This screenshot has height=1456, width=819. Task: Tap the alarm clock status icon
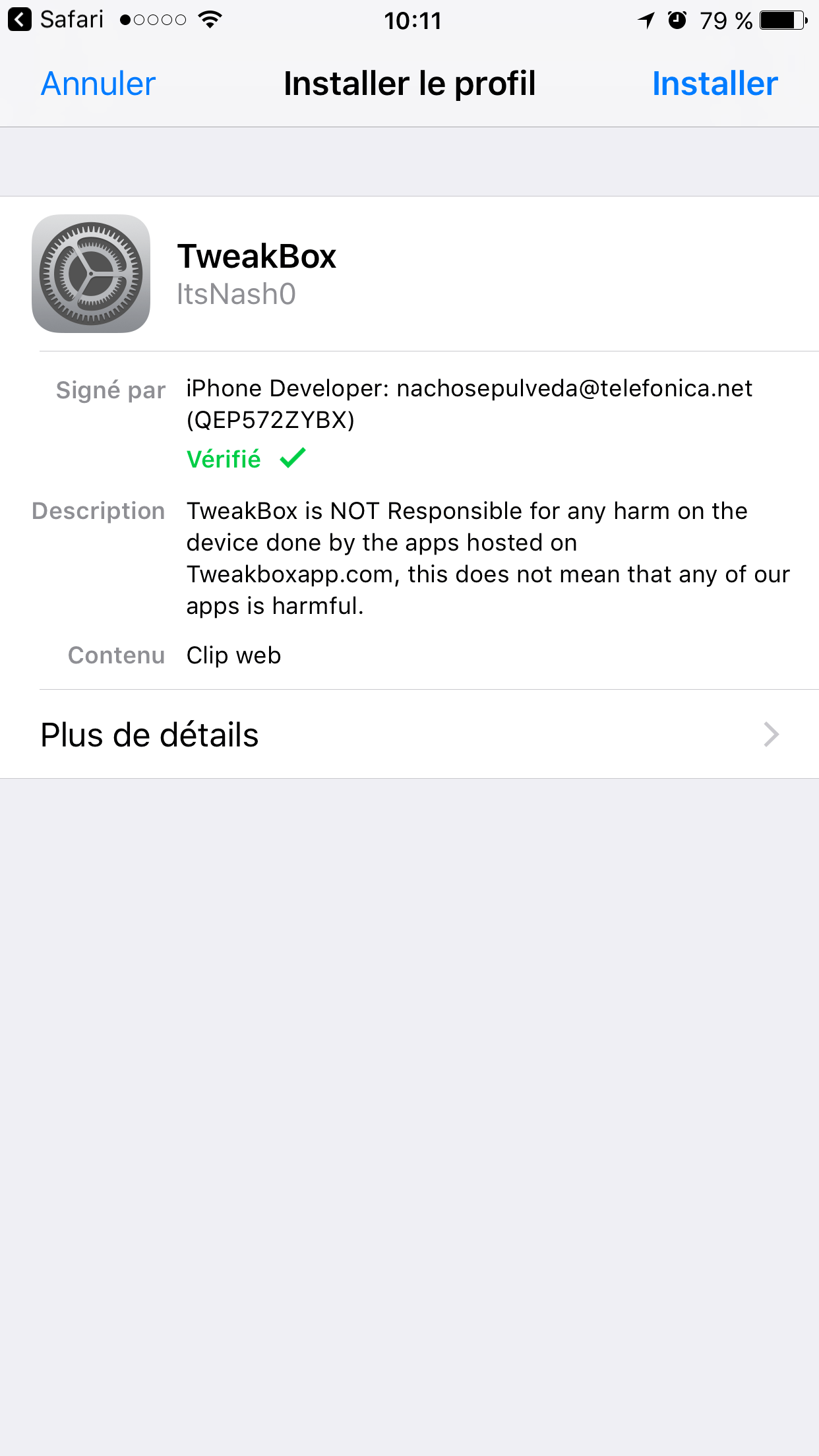677,20
